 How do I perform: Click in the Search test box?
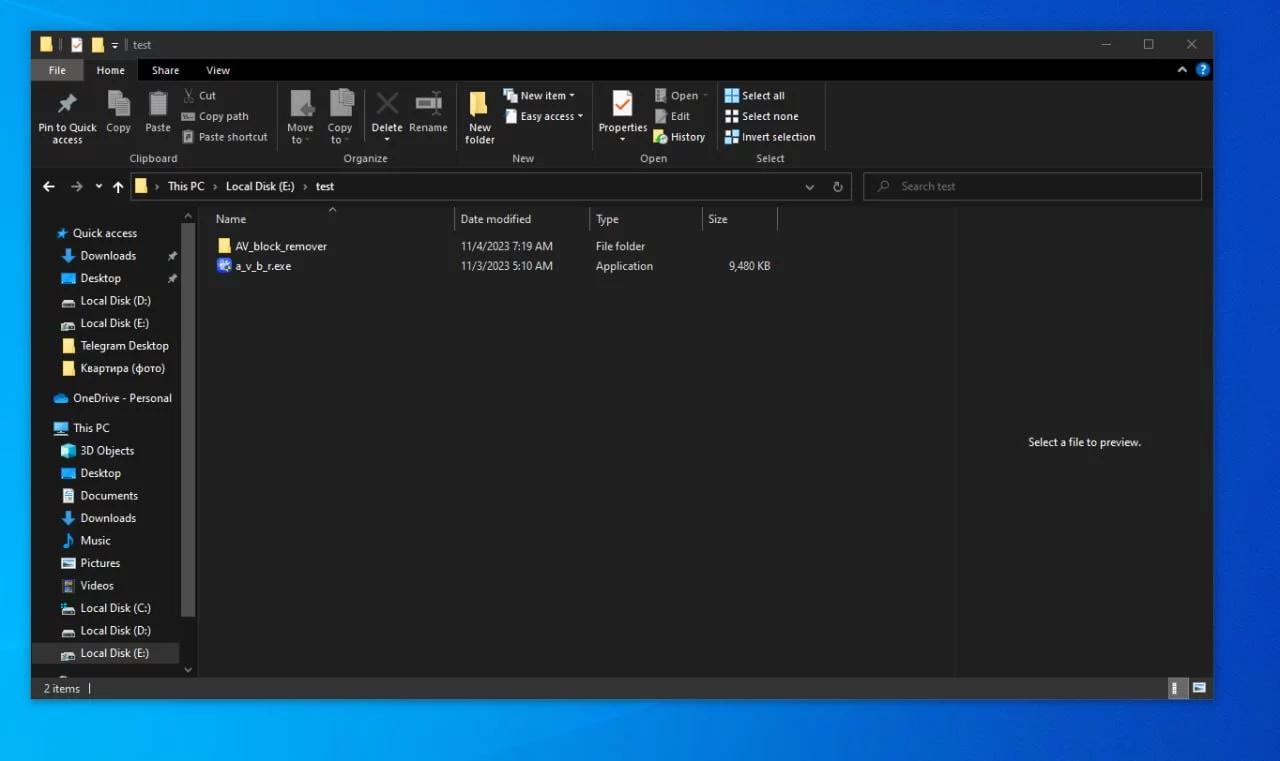pyautogui.click(x=1032, y=186)
